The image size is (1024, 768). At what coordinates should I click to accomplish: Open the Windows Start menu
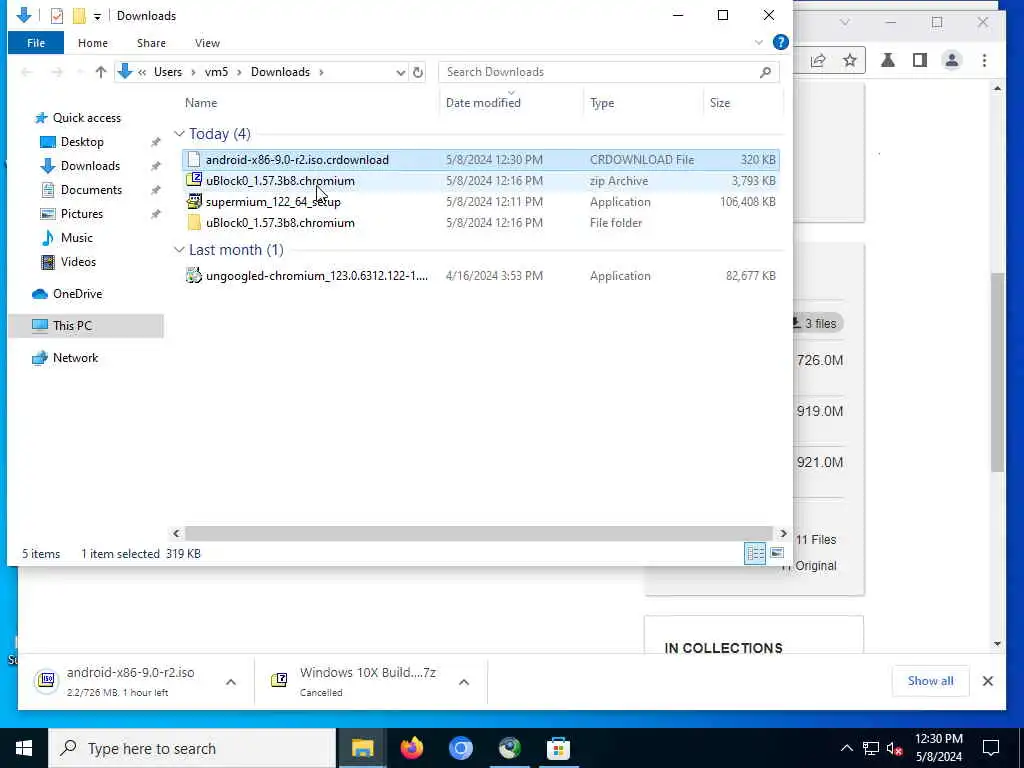coord(24,748)
